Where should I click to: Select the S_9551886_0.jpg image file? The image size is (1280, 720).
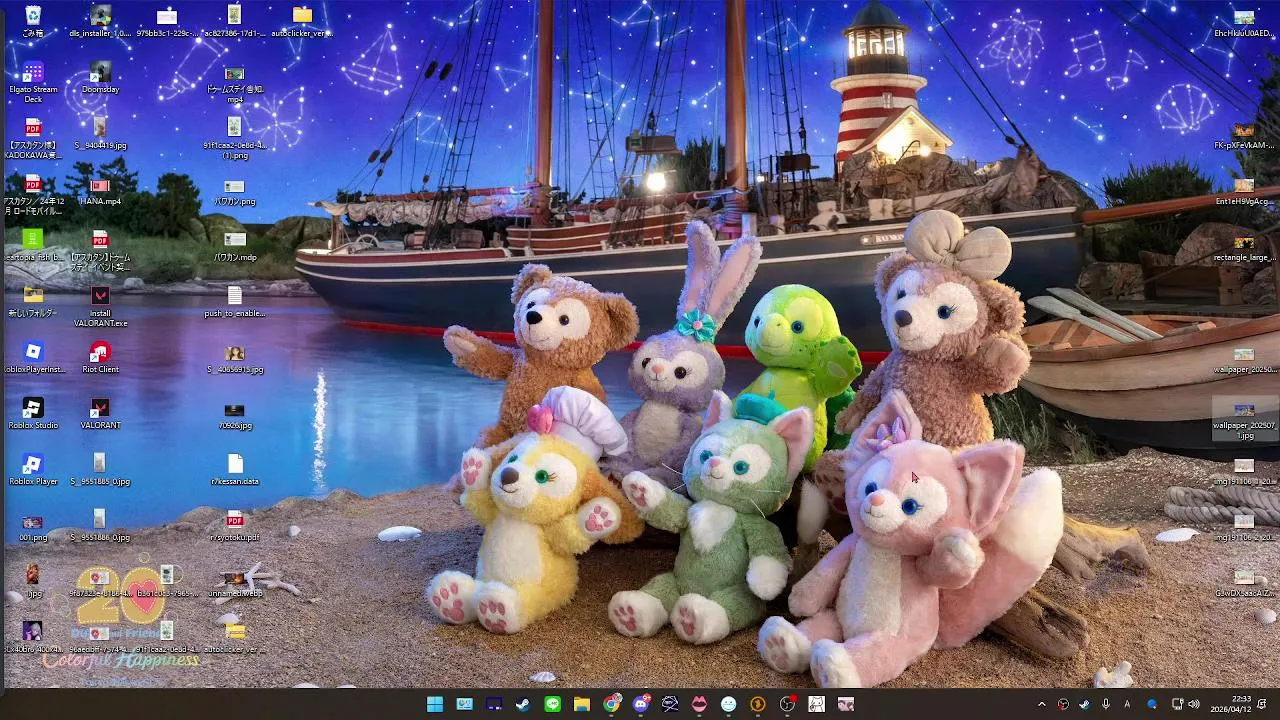pos(100,526)
